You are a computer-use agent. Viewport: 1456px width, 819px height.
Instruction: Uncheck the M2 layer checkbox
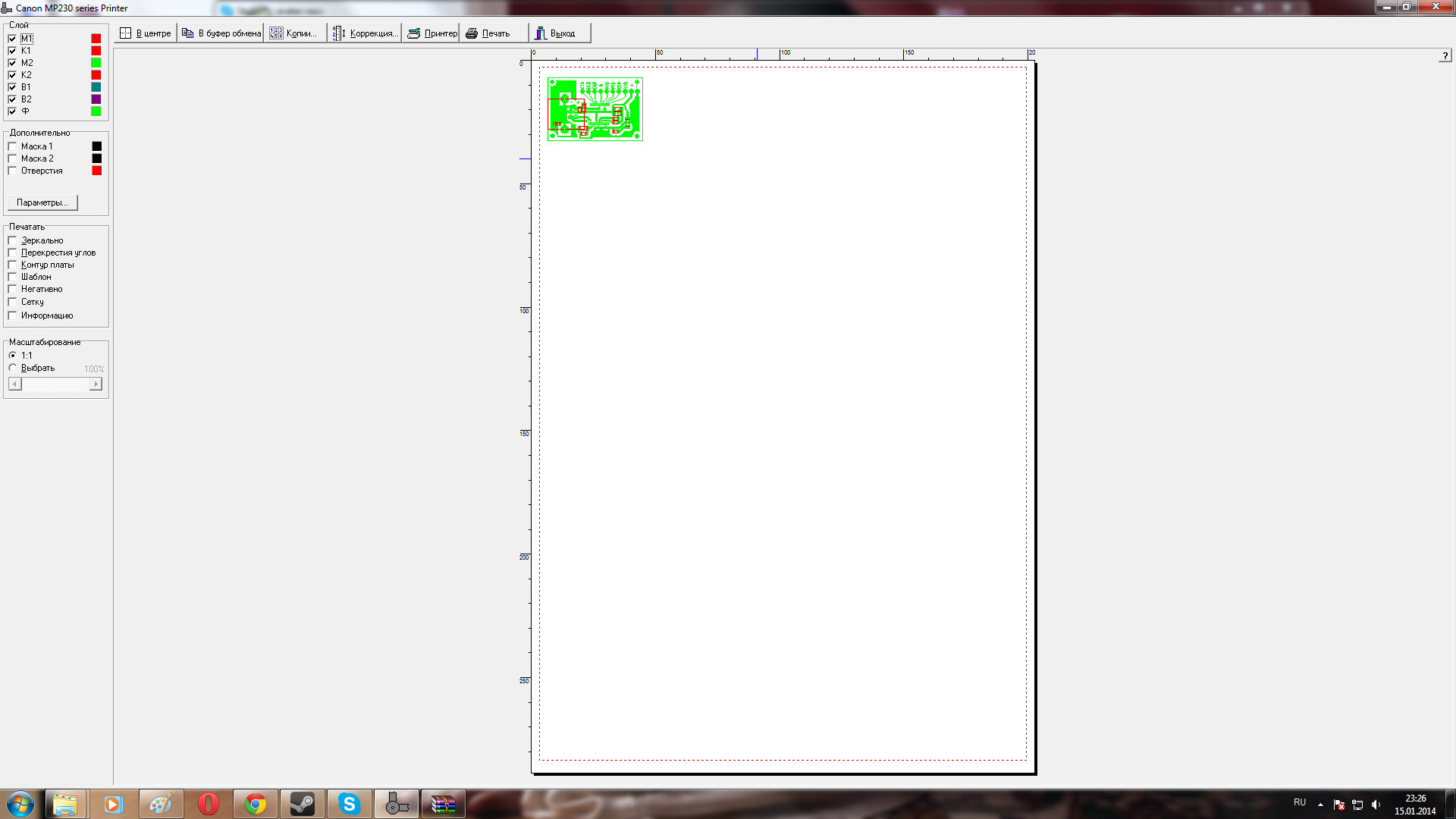click(12, 63)
